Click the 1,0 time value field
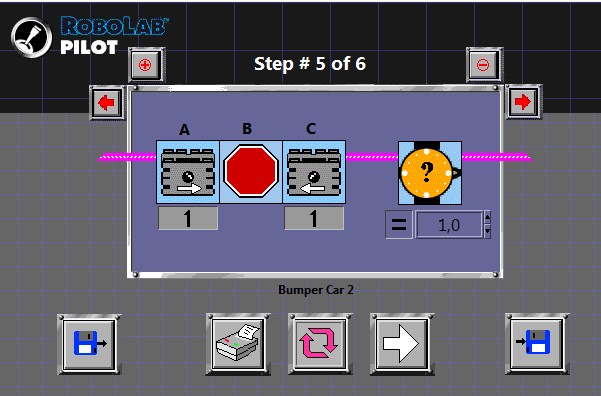Viewport: 601px width, 396px height. (x=449, y=225)
